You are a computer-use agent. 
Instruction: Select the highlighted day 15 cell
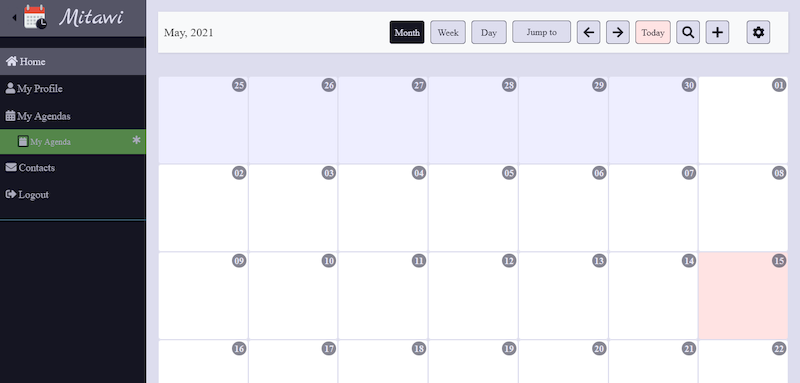pos(743,295)
